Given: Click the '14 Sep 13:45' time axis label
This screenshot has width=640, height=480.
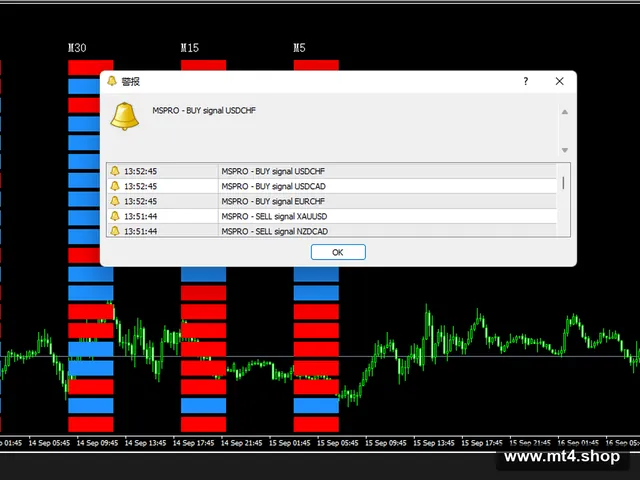Looking at the screenshot, I should [145, 443].
